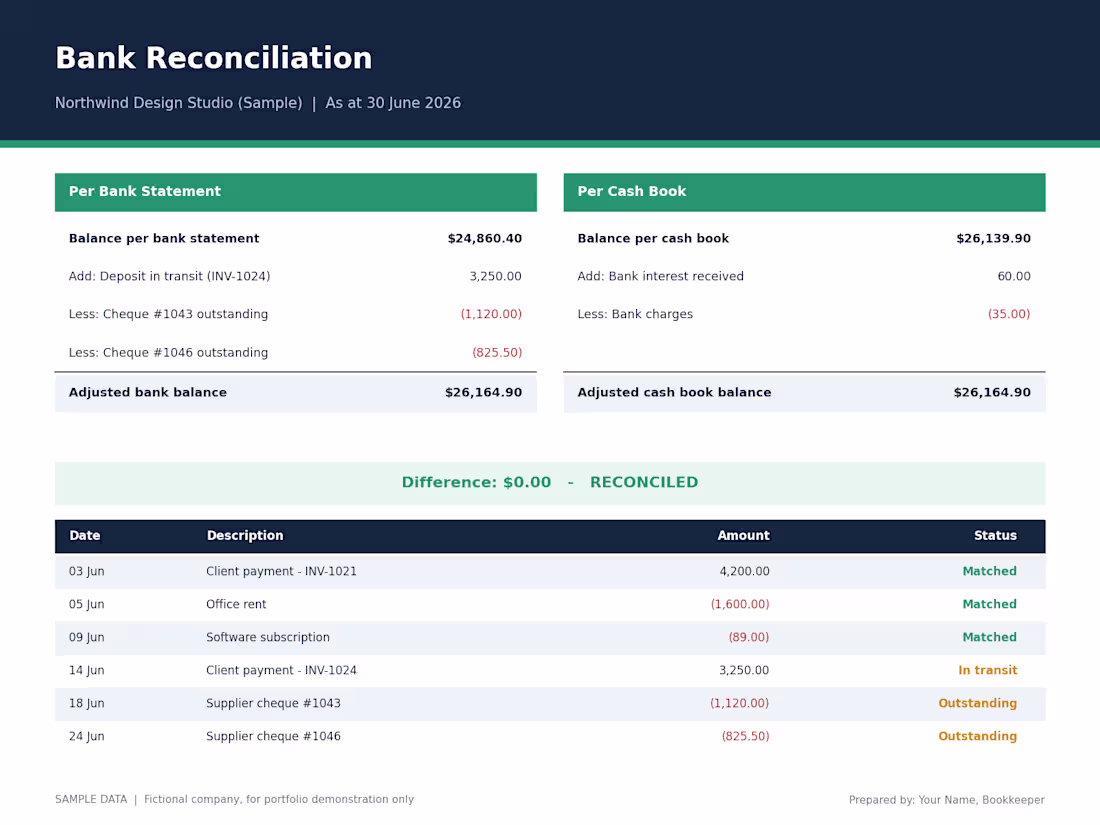This screenshot has height=825, width=1100.
Task: Click the 4,200.00 amount cell
Action: (x=744, y=572)
